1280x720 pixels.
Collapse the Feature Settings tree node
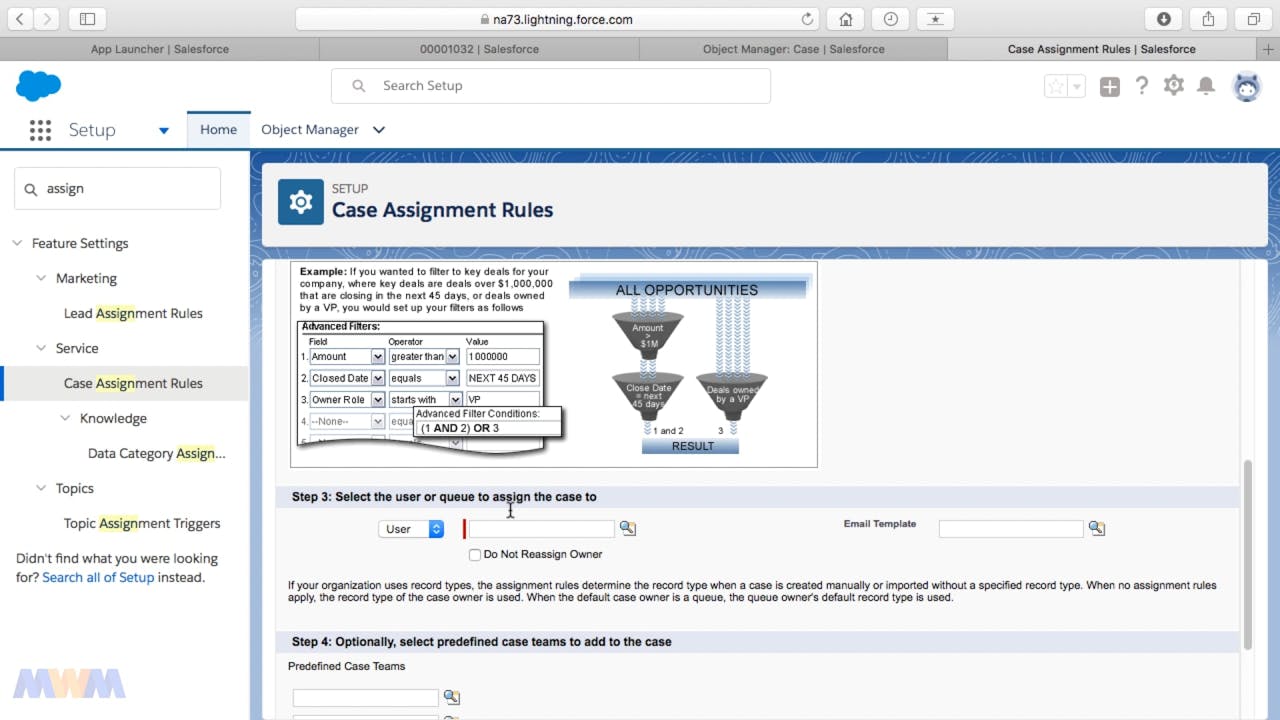click(18, 243)
